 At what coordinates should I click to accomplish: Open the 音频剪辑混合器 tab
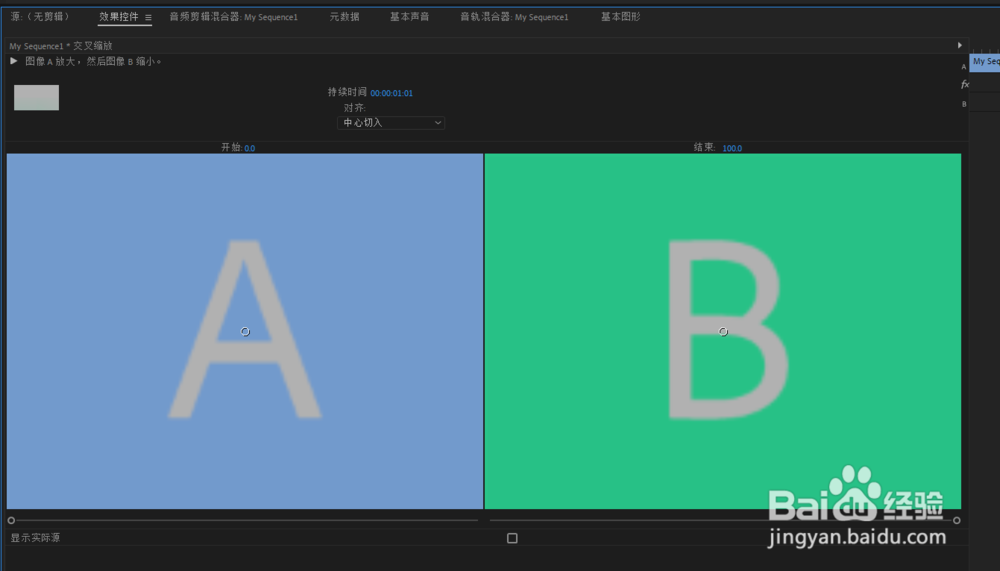tap(233, 17)
